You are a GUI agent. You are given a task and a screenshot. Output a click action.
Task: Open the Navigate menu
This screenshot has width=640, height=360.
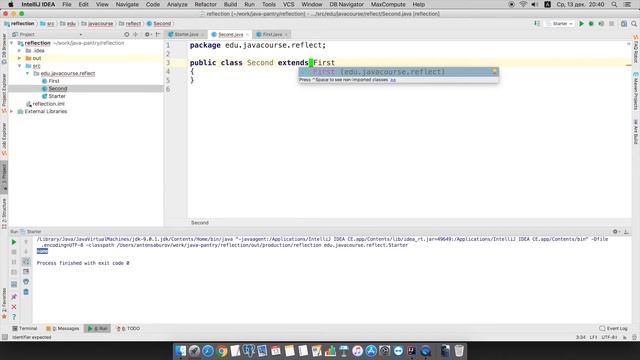(127, 4)
